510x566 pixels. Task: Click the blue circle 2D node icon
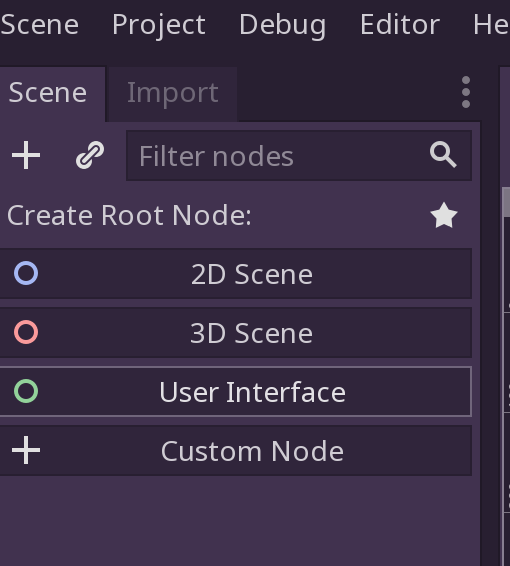click(x=26, y=273)
